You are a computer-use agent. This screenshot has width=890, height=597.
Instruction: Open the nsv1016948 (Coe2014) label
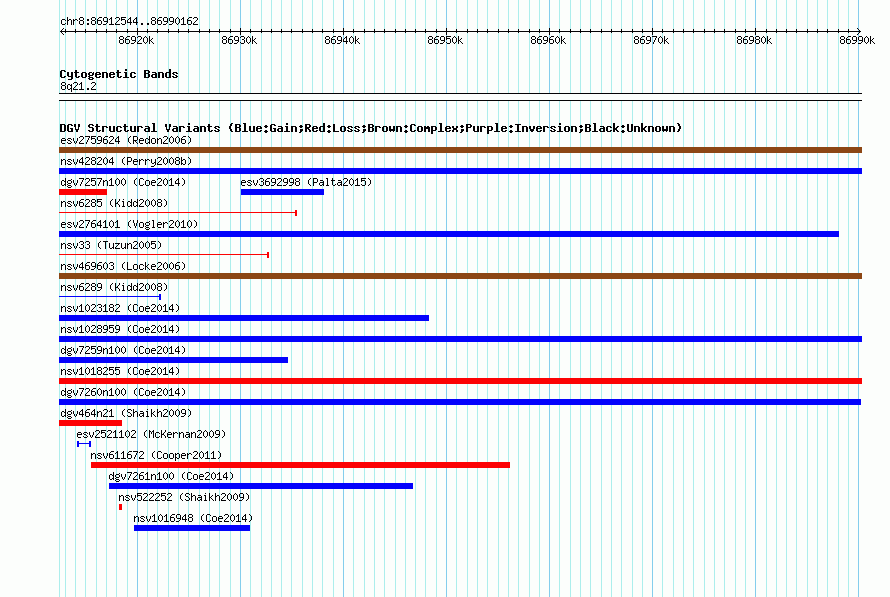coord(193,518)
